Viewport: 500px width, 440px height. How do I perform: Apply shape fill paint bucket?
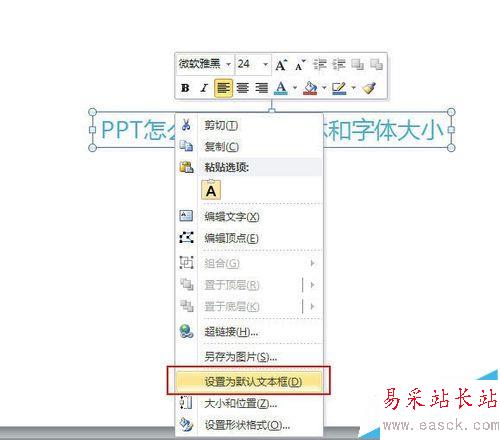coord(310,88)
